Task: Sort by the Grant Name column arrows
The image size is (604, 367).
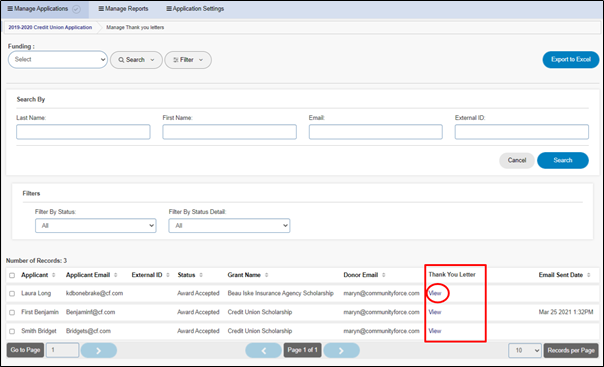Action: coord(267,275)
